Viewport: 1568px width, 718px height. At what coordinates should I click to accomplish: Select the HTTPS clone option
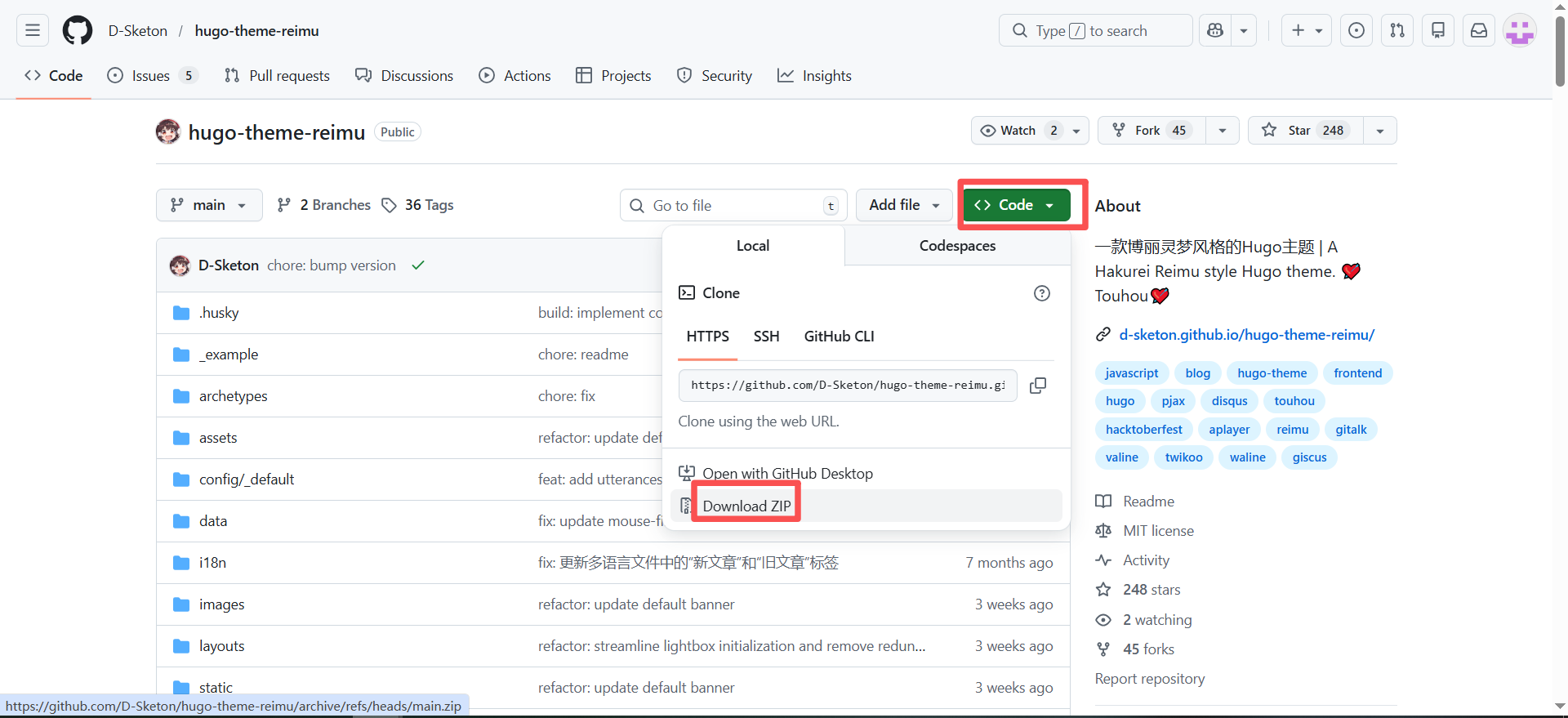tap(707, 337)
